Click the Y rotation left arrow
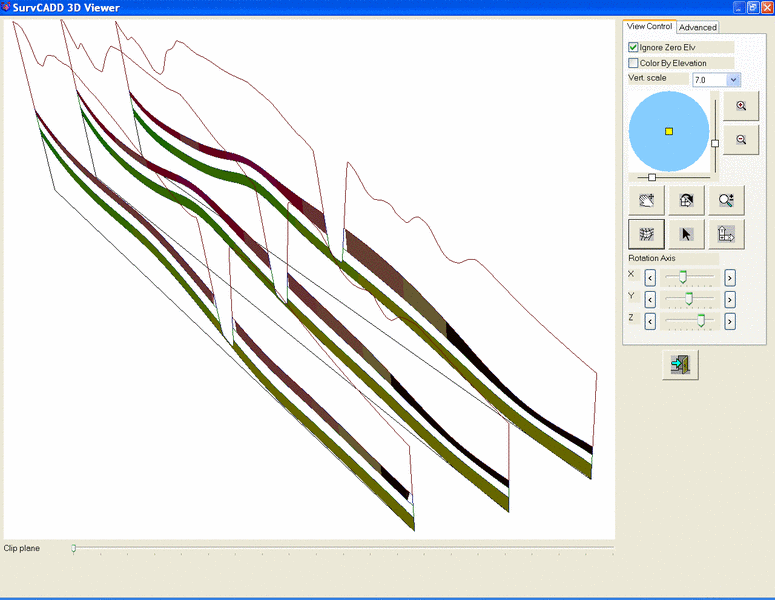775x600 pixels. click(x=650, y=300)
